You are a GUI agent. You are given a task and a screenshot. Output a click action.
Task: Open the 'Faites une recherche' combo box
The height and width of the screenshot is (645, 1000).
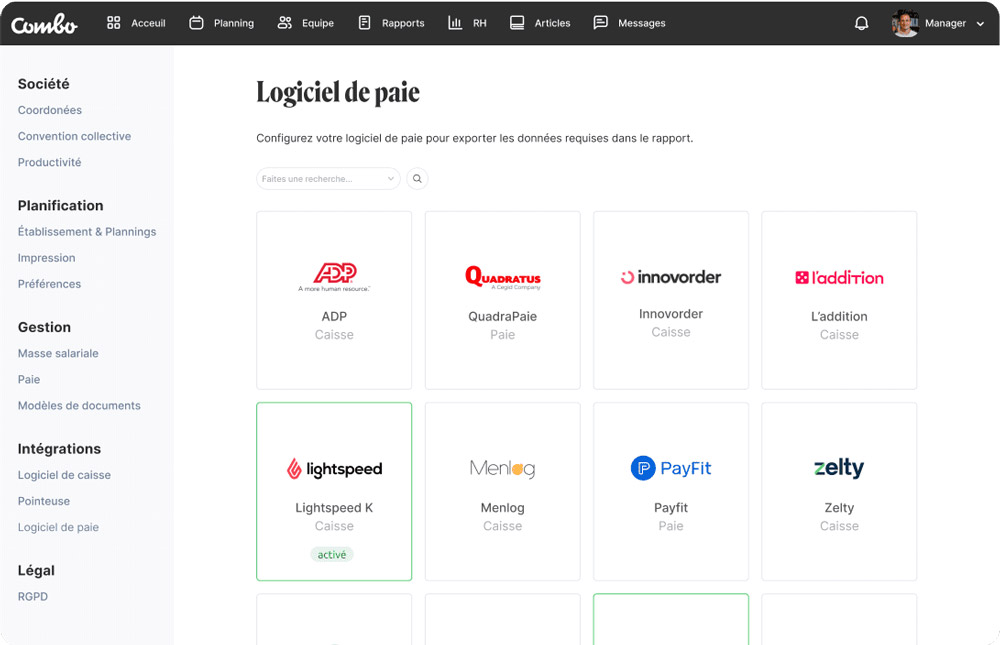[x=328, y=179]
